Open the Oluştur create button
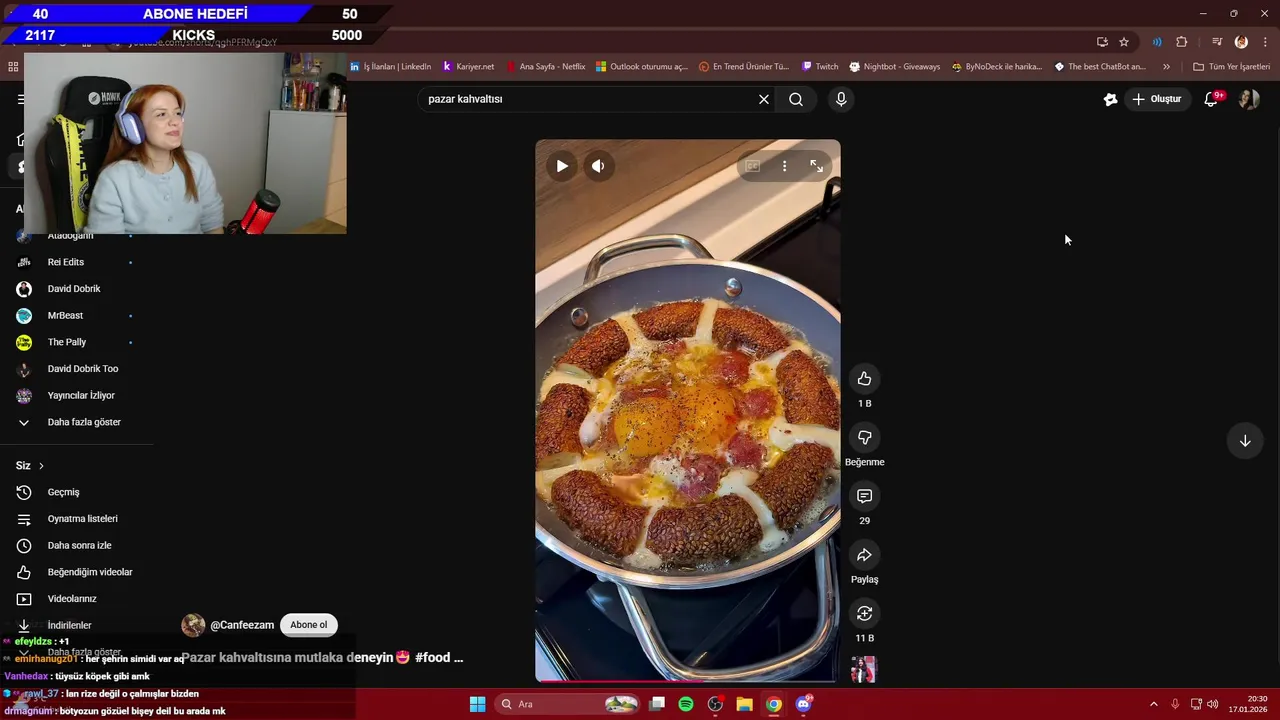 pyautogui.click(x=1157, y=99)
